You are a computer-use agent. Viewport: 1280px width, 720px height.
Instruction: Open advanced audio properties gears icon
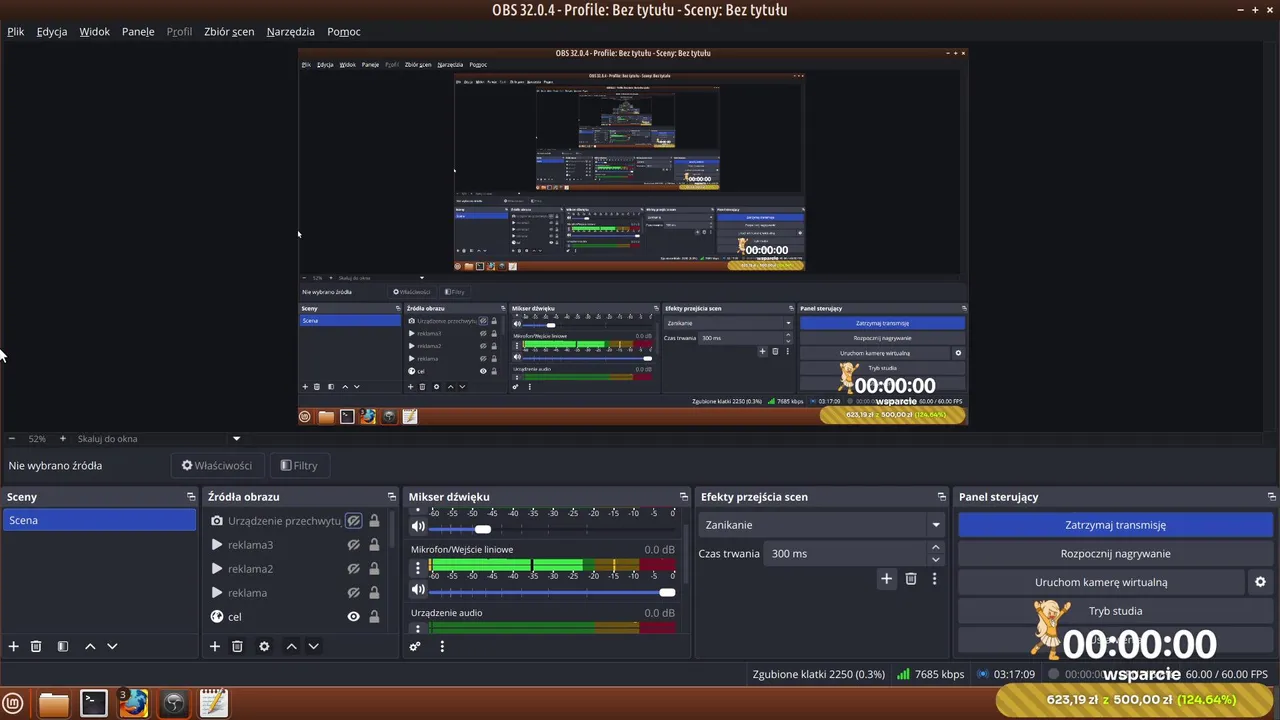[415, 647]
